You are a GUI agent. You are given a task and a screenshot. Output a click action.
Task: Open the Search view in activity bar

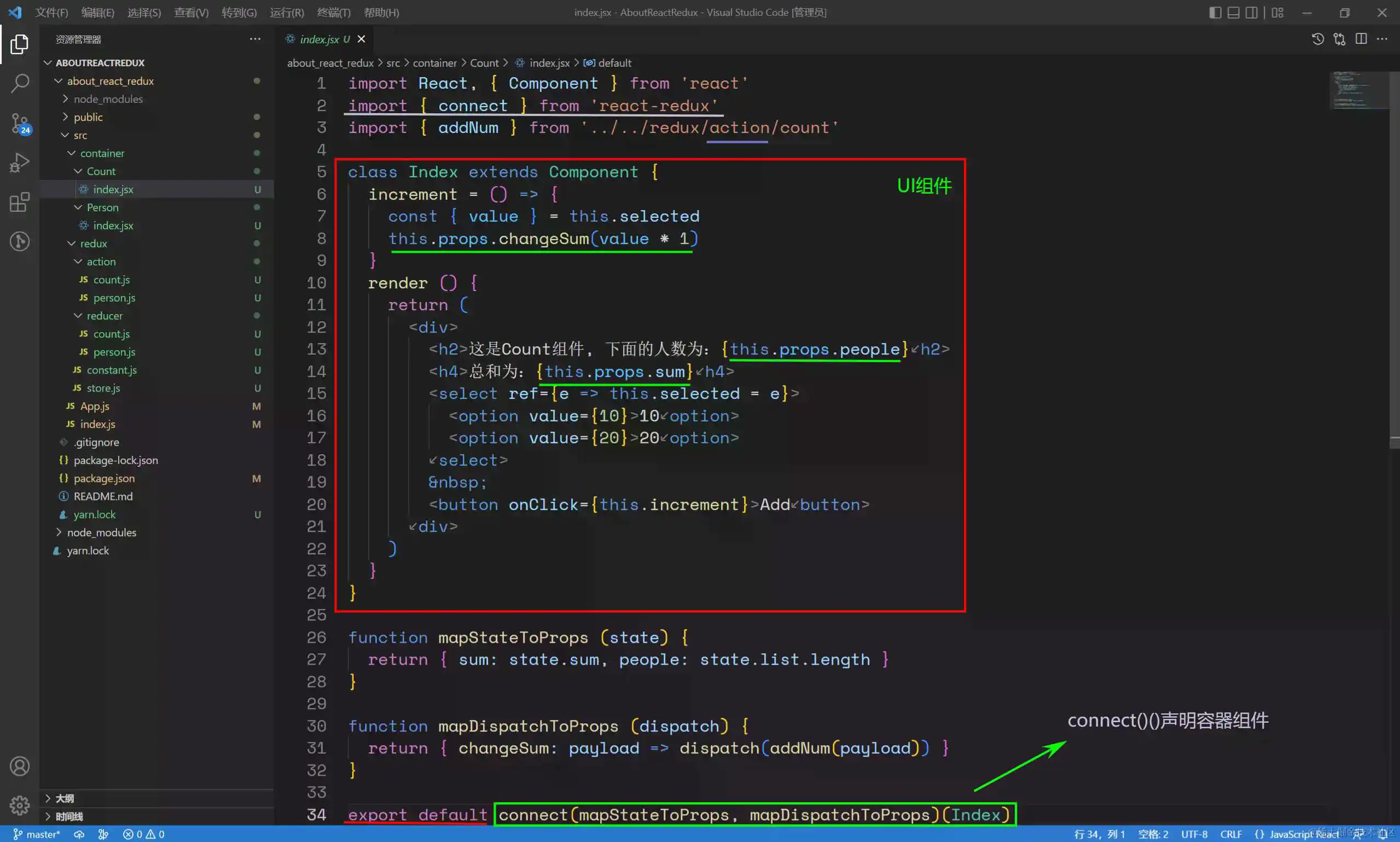pyautogui.click(x=19, y=83)
